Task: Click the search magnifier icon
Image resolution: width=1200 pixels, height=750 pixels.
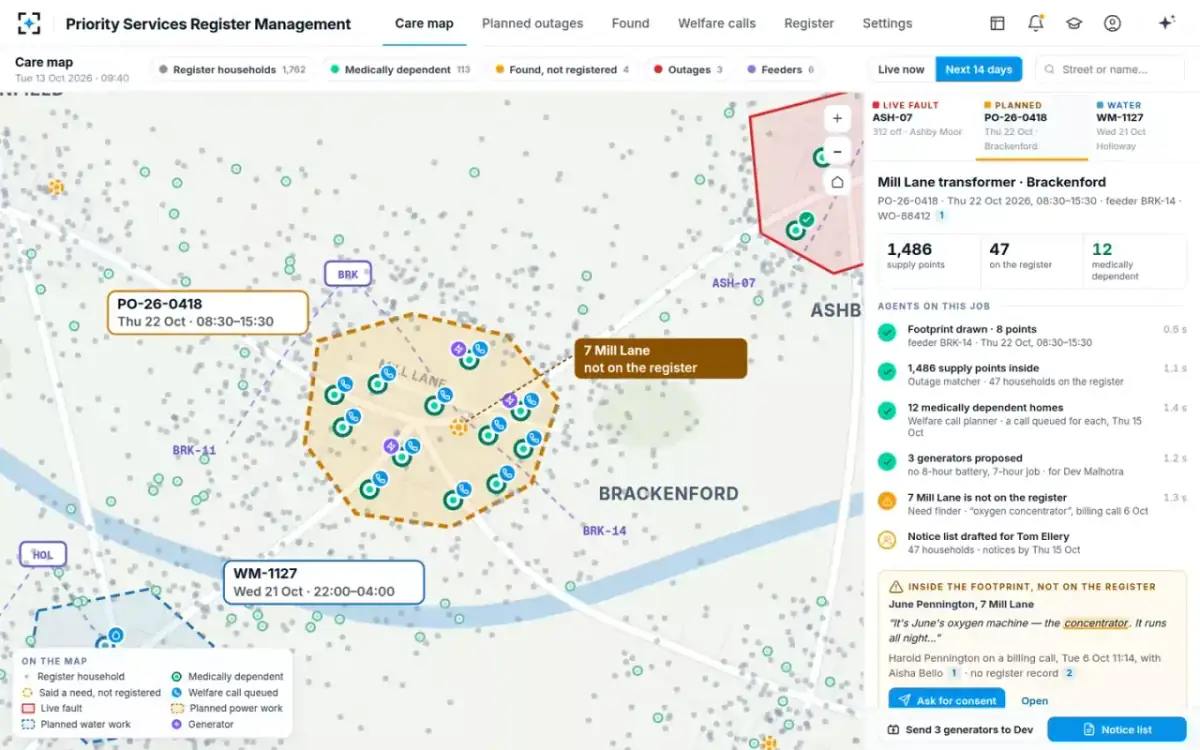Action: [x=1050, y=70]
